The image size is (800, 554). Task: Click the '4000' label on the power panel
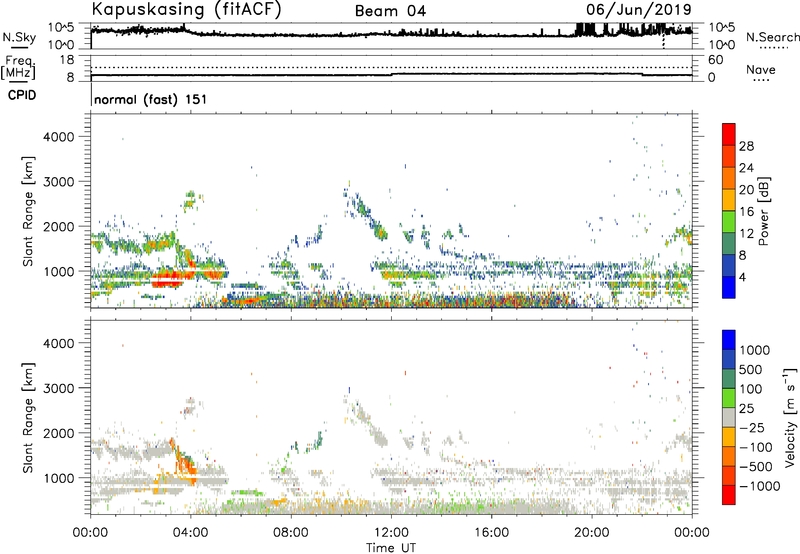(58, 137)
